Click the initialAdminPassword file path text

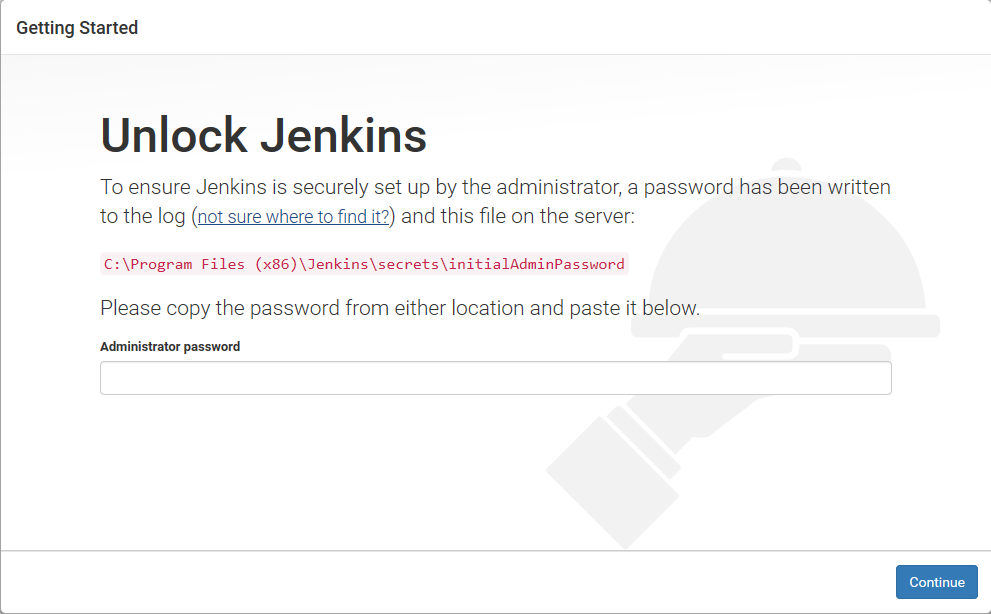[364, 265]
